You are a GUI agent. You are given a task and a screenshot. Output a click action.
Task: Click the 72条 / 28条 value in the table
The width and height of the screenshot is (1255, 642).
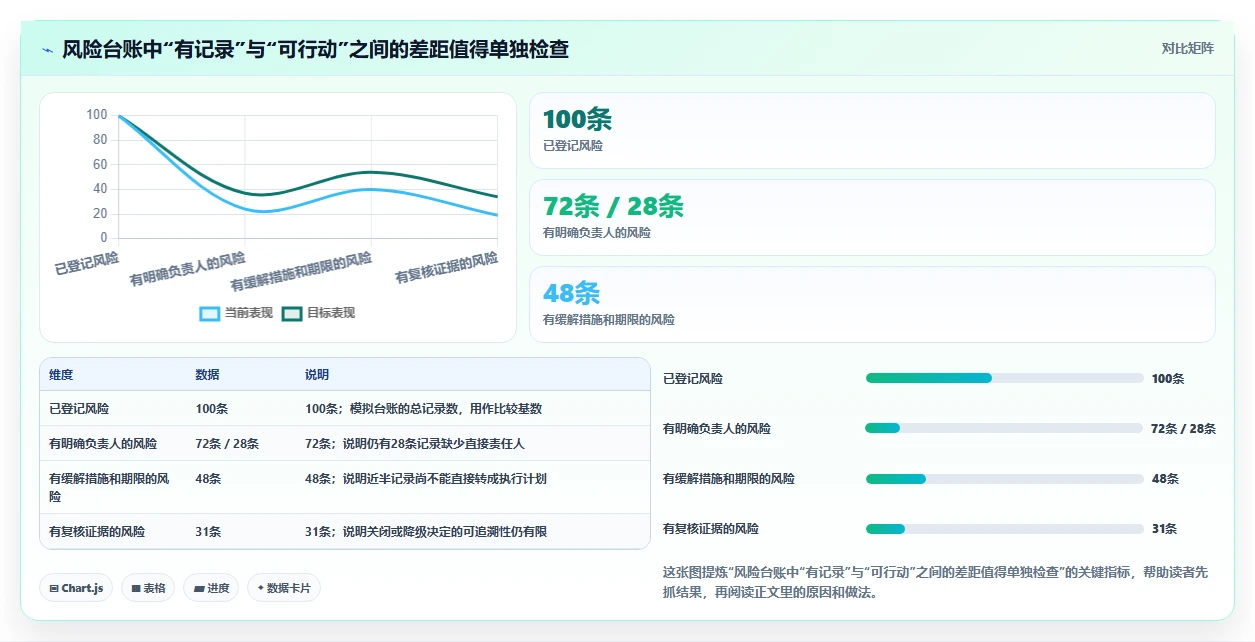[x=227, y=443]
